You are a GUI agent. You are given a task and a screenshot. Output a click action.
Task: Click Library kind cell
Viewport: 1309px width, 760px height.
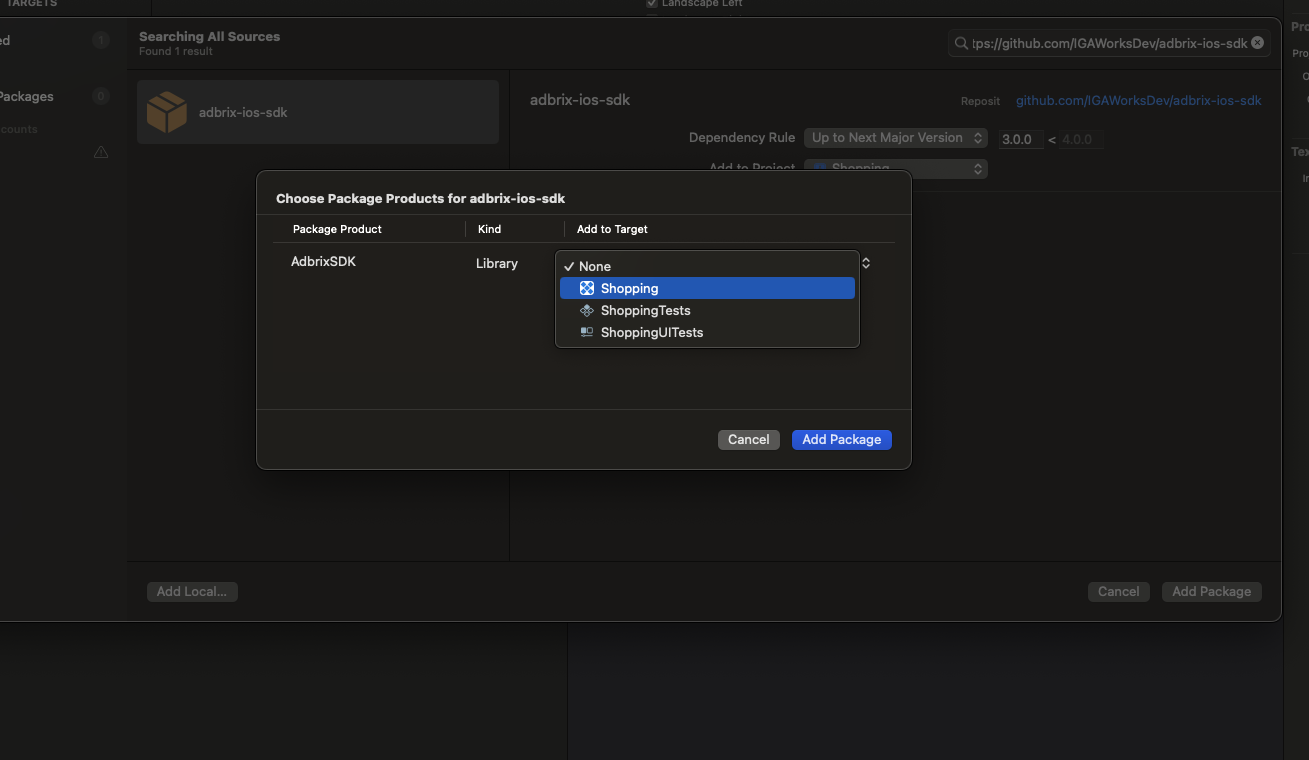(x=497, y=263)
